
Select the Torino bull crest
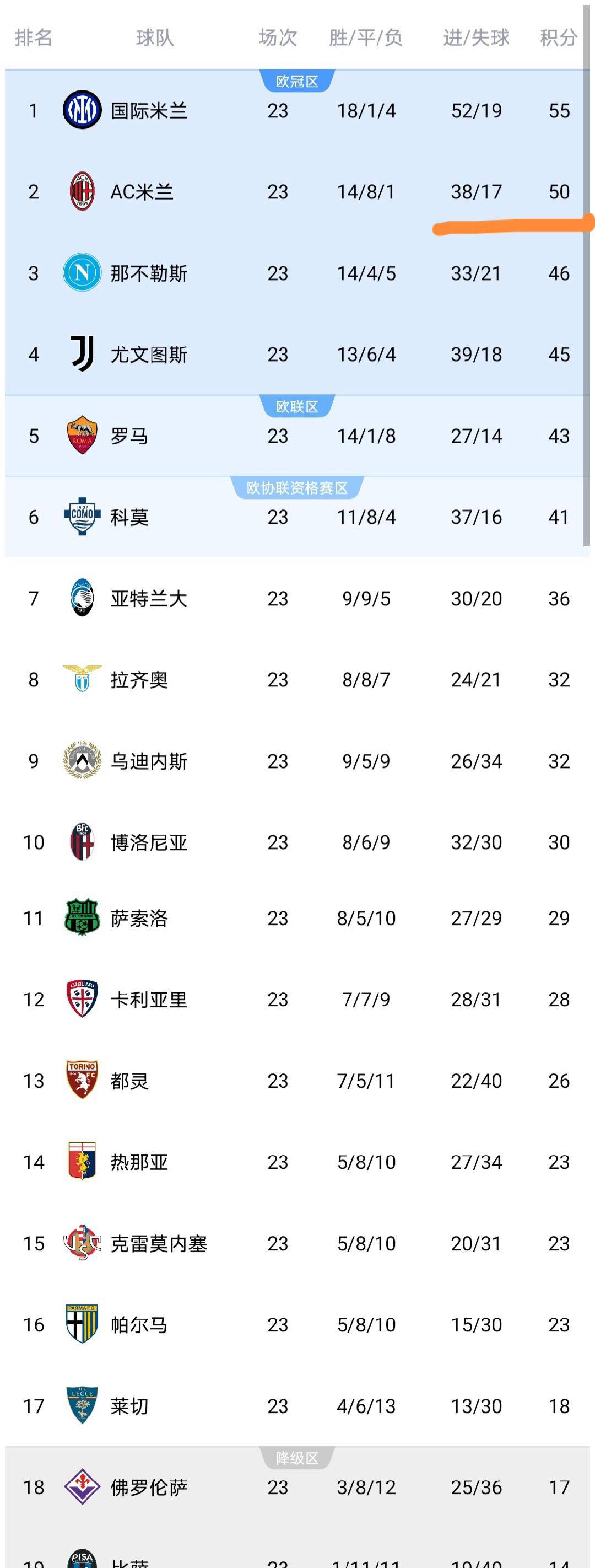[x=82, y=1080]
